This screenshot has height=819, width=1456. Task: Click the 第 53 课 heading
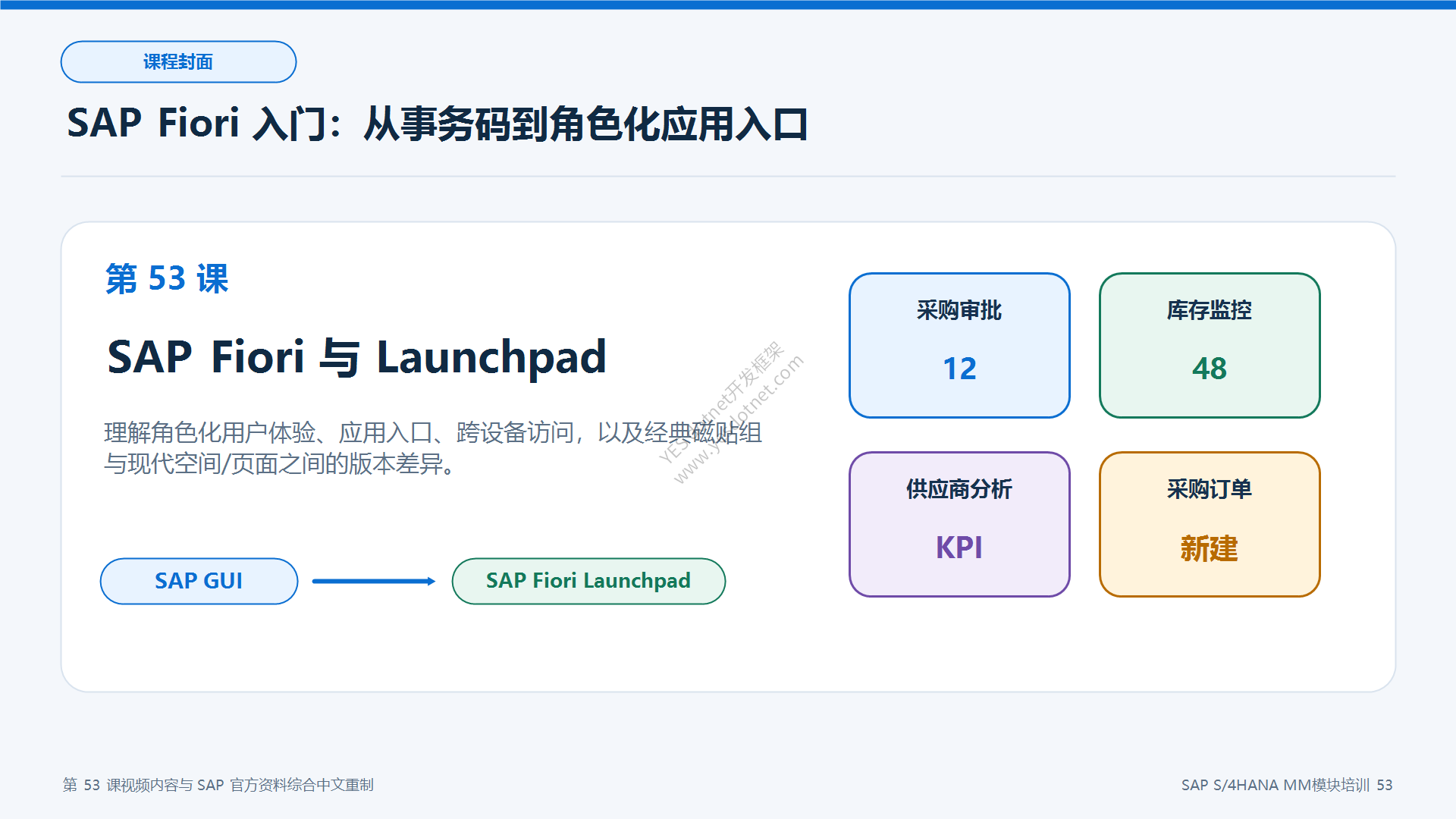(167, 278)
